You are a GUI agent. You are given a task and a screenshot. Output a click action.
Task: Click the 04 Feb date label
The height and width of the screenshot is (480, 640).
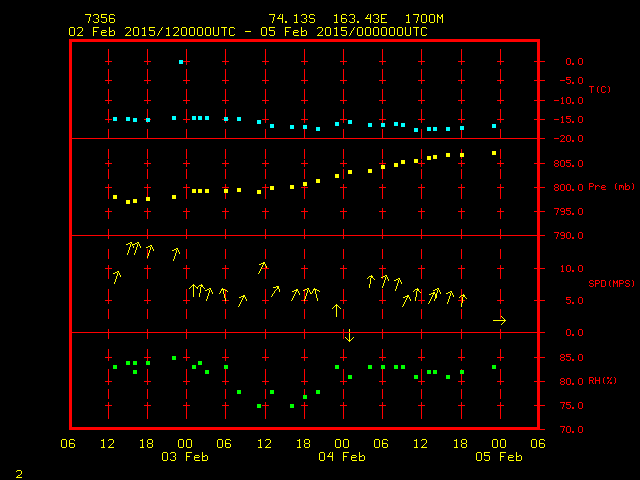(341, 457)
